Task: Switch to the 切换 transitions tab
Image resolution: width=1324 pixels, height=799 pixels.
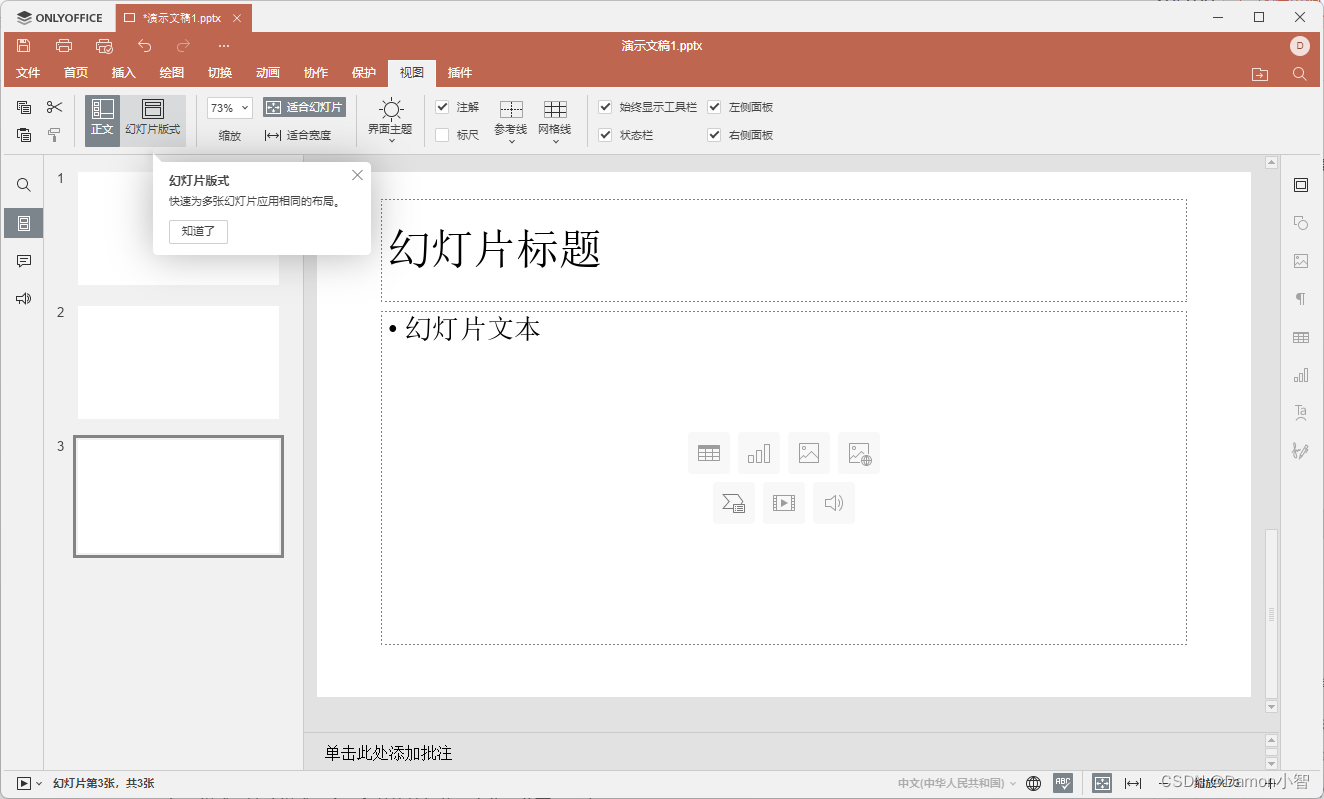Action: [220, 73]
